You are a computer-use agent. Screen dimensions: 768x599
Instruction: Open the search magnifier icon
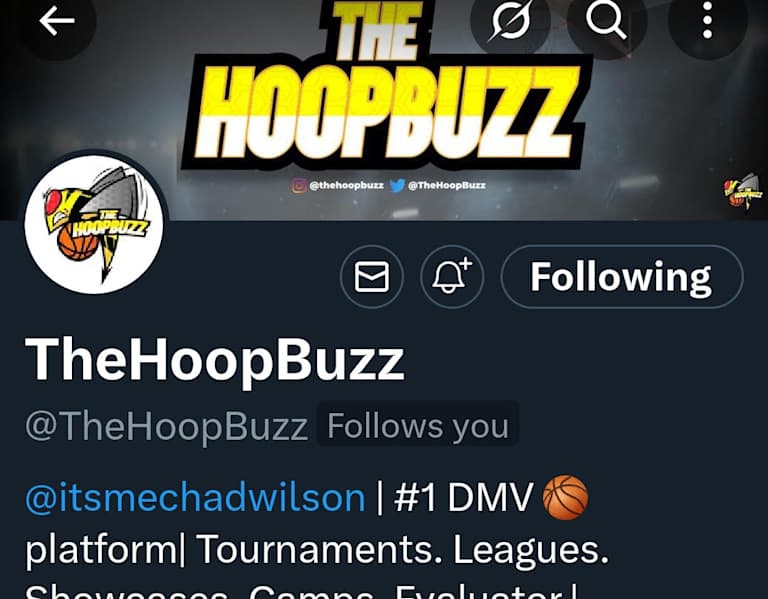[606, 21]
